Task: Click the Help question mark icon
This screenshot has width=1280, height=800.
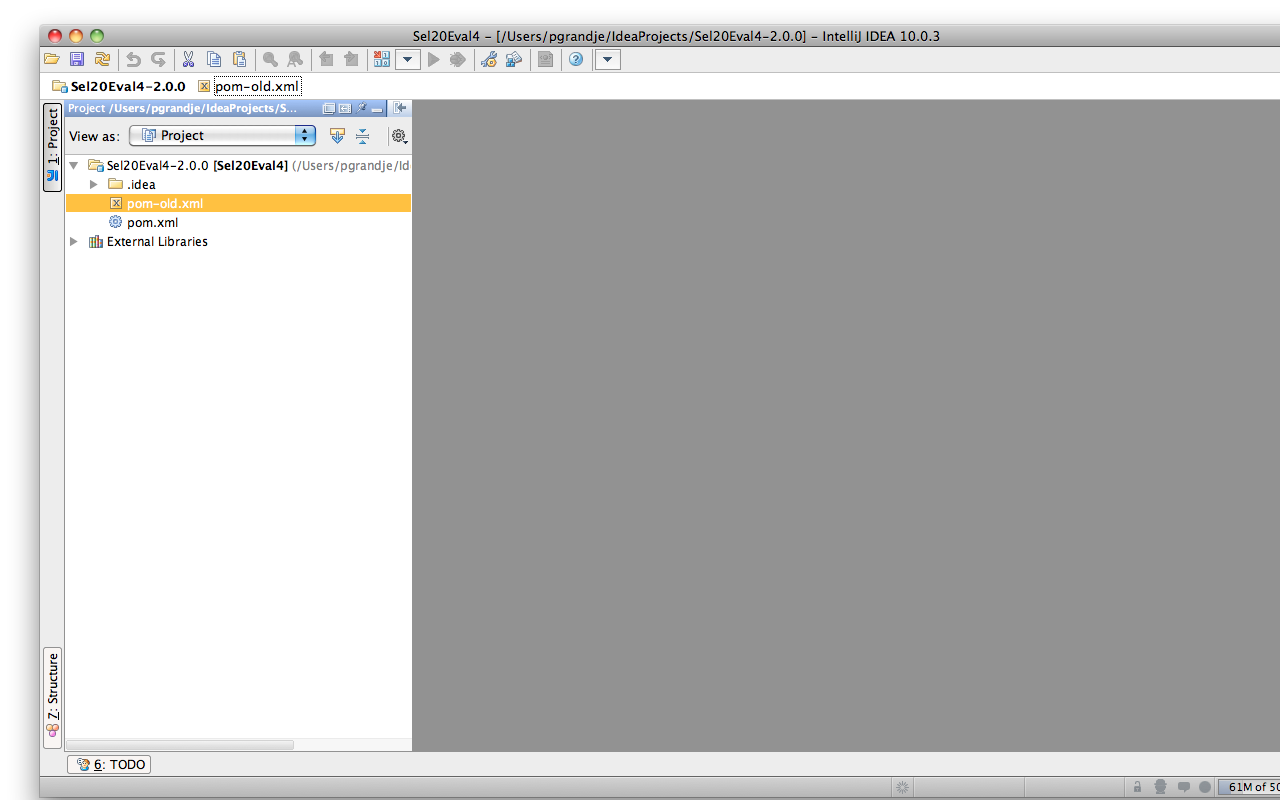Action: [x=576, y=60]
